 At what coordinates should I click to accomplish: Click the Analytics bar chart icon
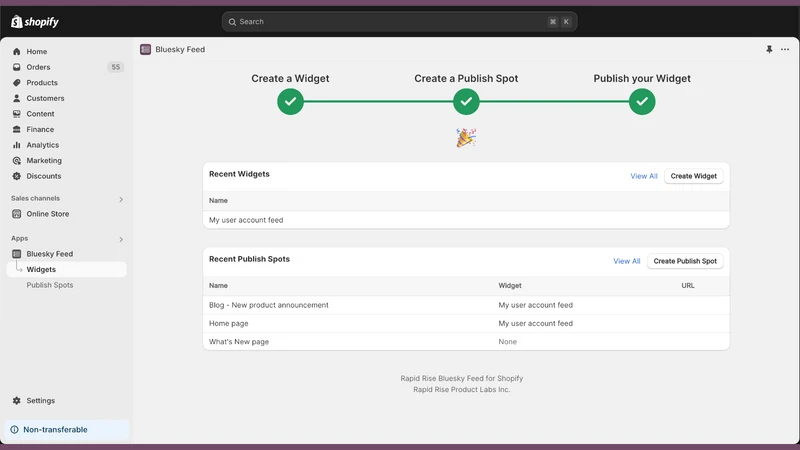tap(17, 145)
